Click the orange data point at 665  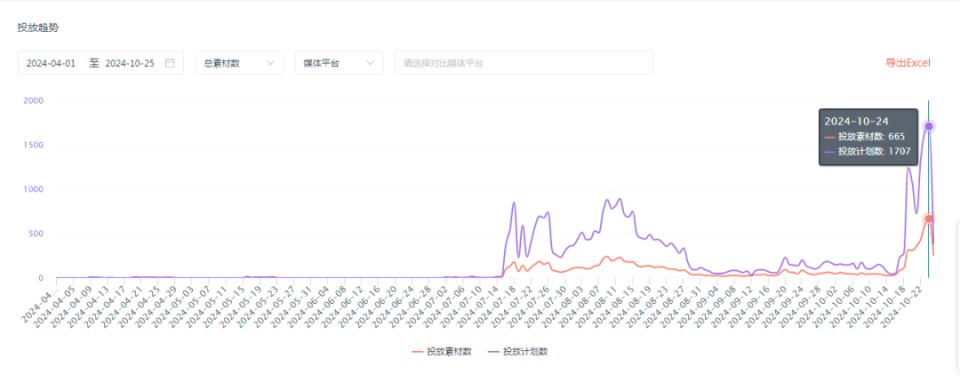(929, 219)
